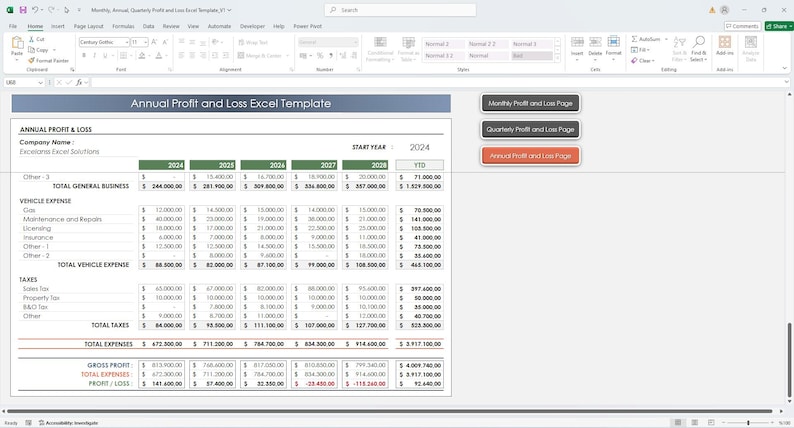The image size is (794, 428).
Task: Toggle Wrap Text
Action: coord(253,43)
